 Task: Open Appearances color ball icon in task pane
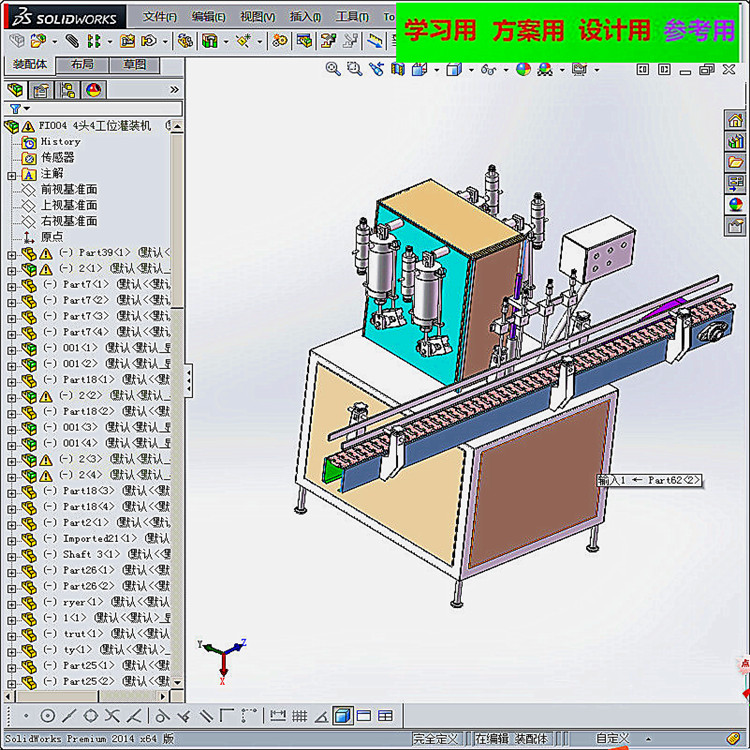point(736,205)
